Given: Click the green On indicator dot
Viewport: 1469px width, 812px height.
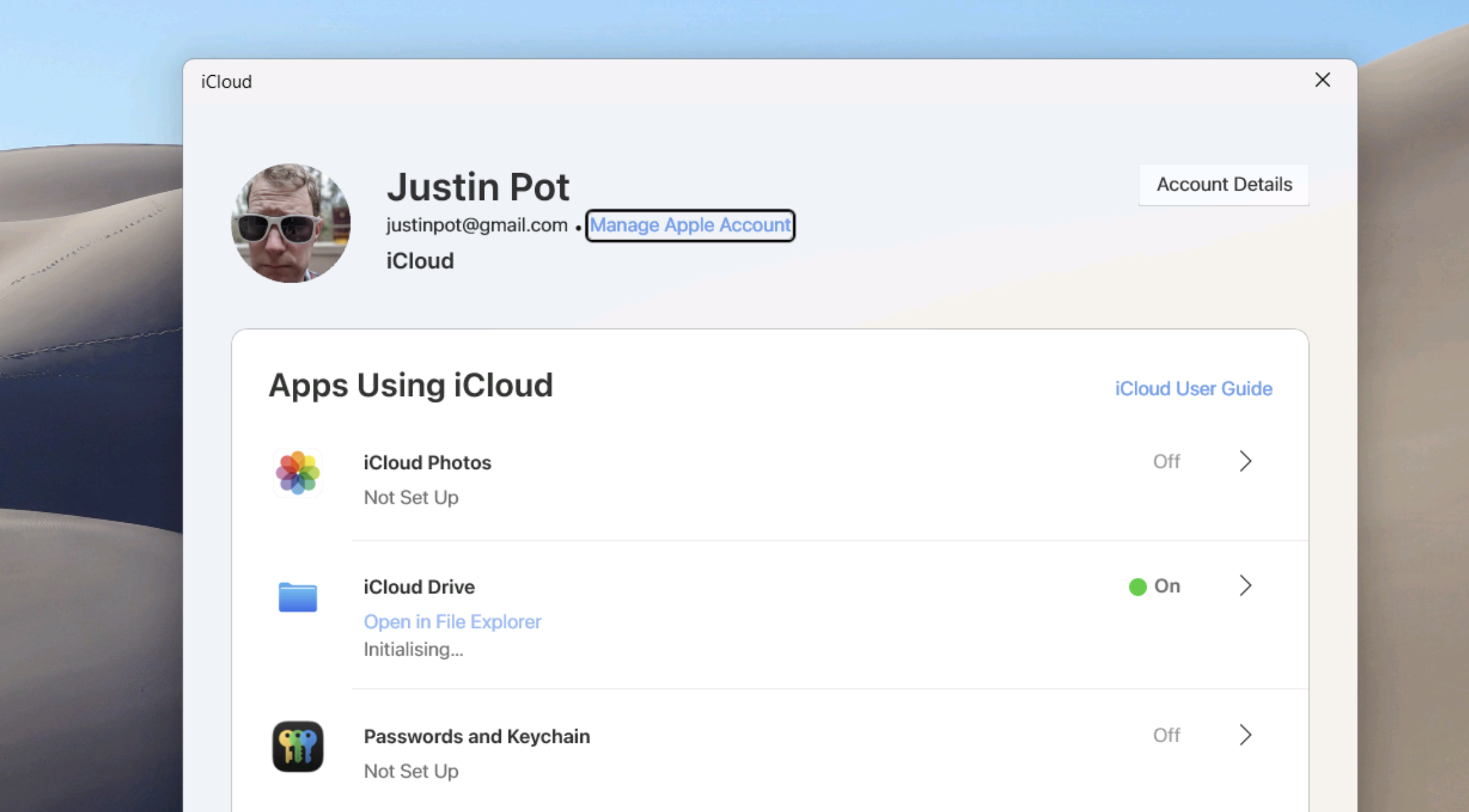Looking at the screenshot, I should (1137, 587).
